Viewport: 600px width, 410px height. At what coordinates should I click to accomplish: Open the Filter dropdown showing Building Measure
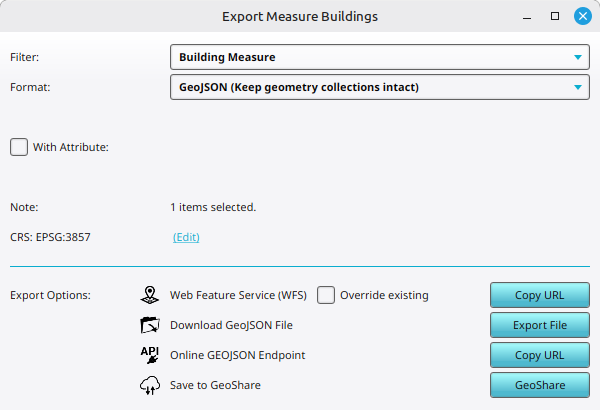pos(379,58)
